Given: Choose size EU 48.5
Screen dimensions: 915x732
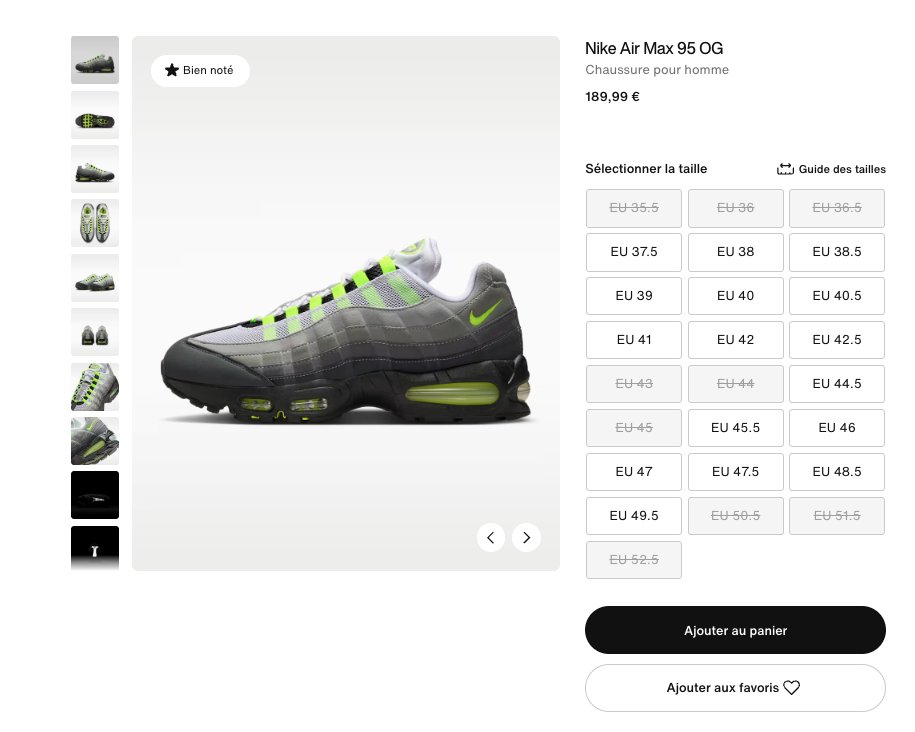Looking at the screenshot, I should 837,472.
